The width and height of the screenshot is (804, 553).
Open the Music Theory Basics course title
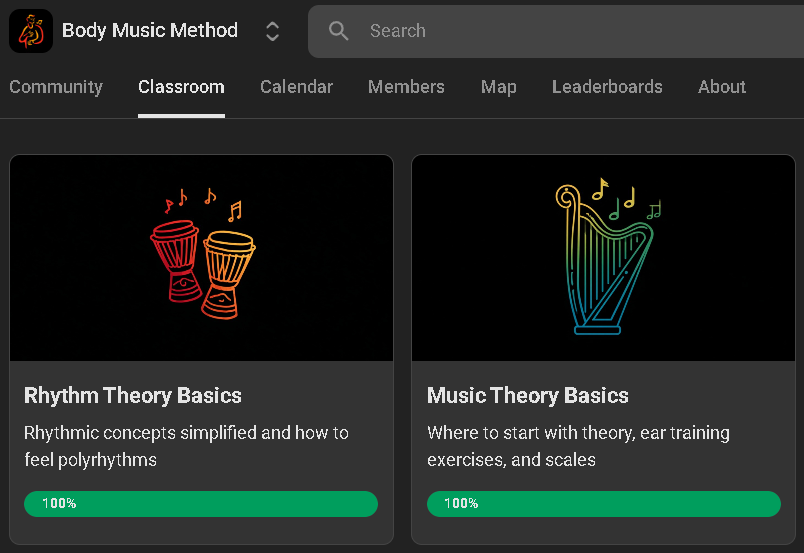click(x=528, y=395)
